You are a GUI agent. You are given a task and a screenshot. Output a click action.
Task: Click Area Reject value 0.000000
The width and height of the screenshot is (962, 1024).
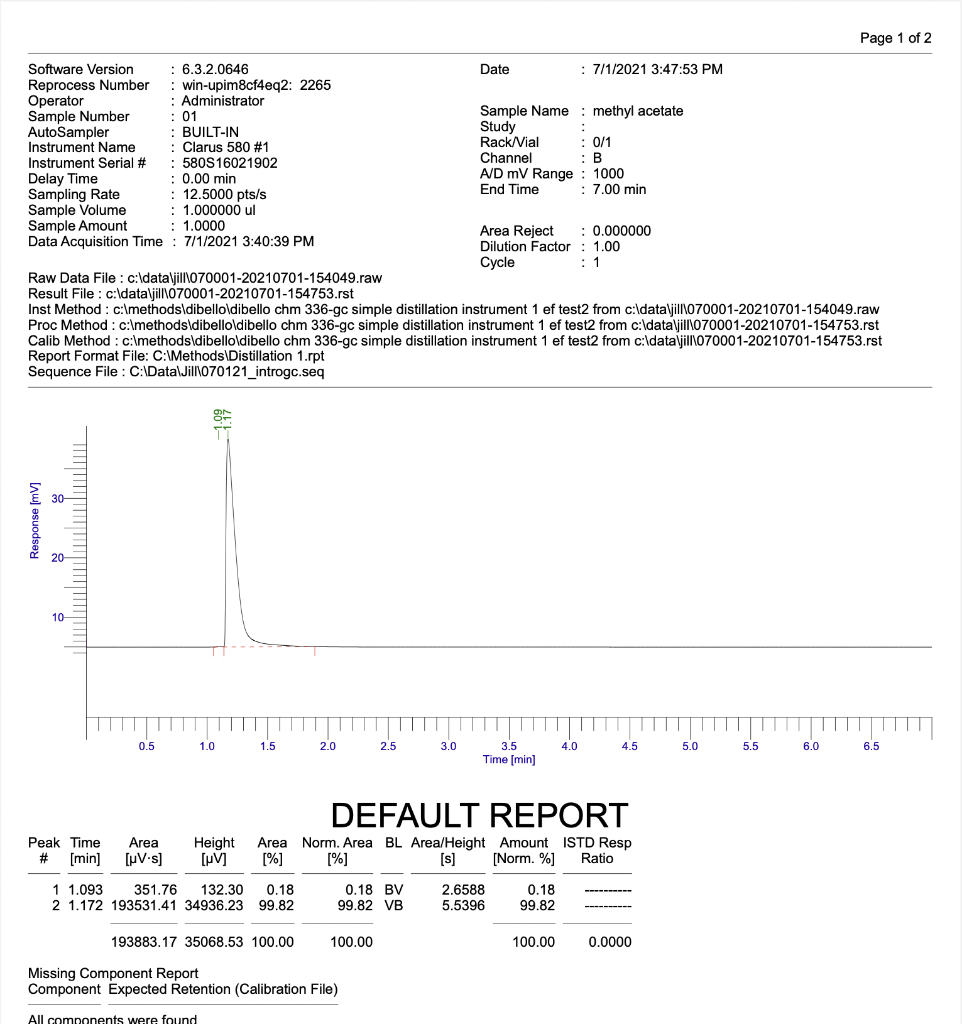point(622,231)
